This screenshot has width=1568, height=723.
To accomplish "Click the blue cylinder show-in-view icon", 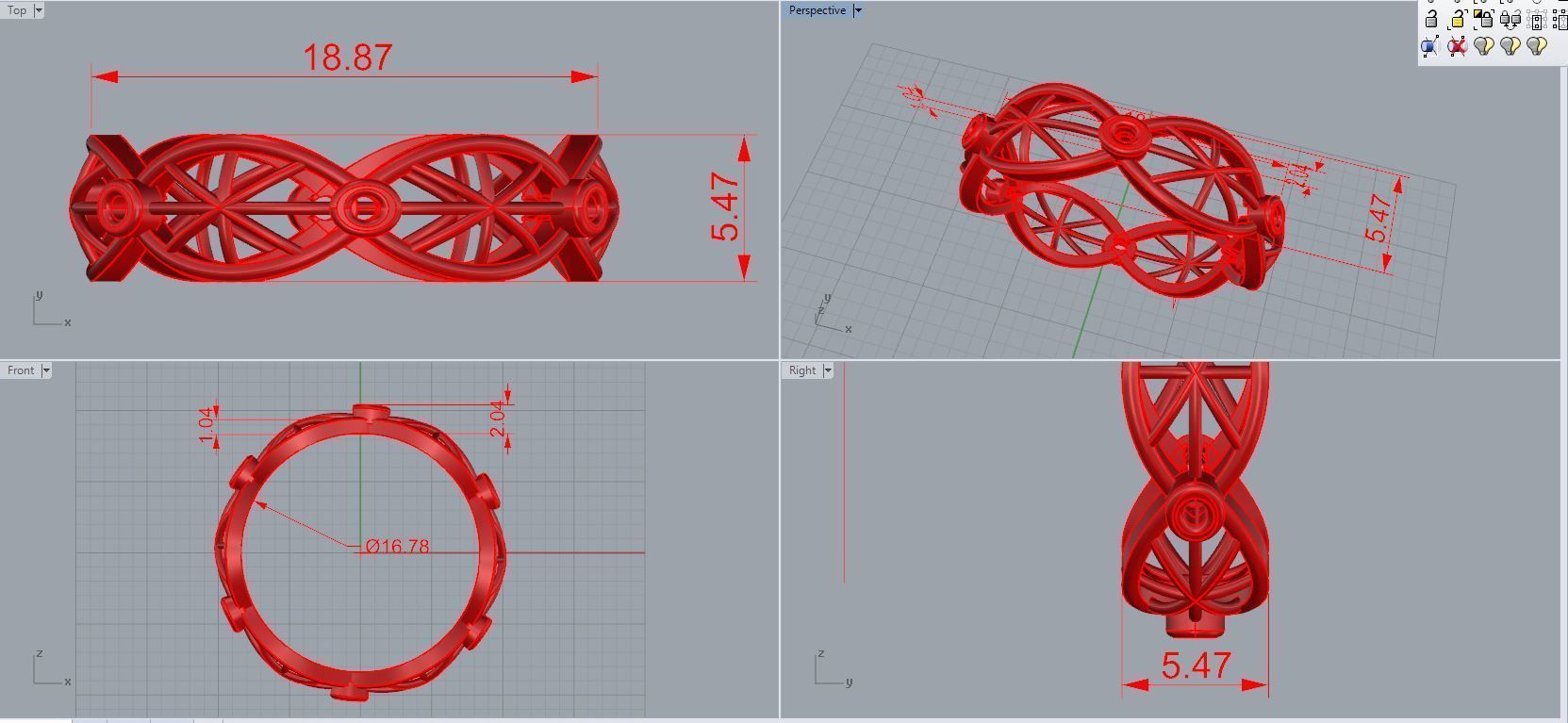I will click(x=1430, y=46).
